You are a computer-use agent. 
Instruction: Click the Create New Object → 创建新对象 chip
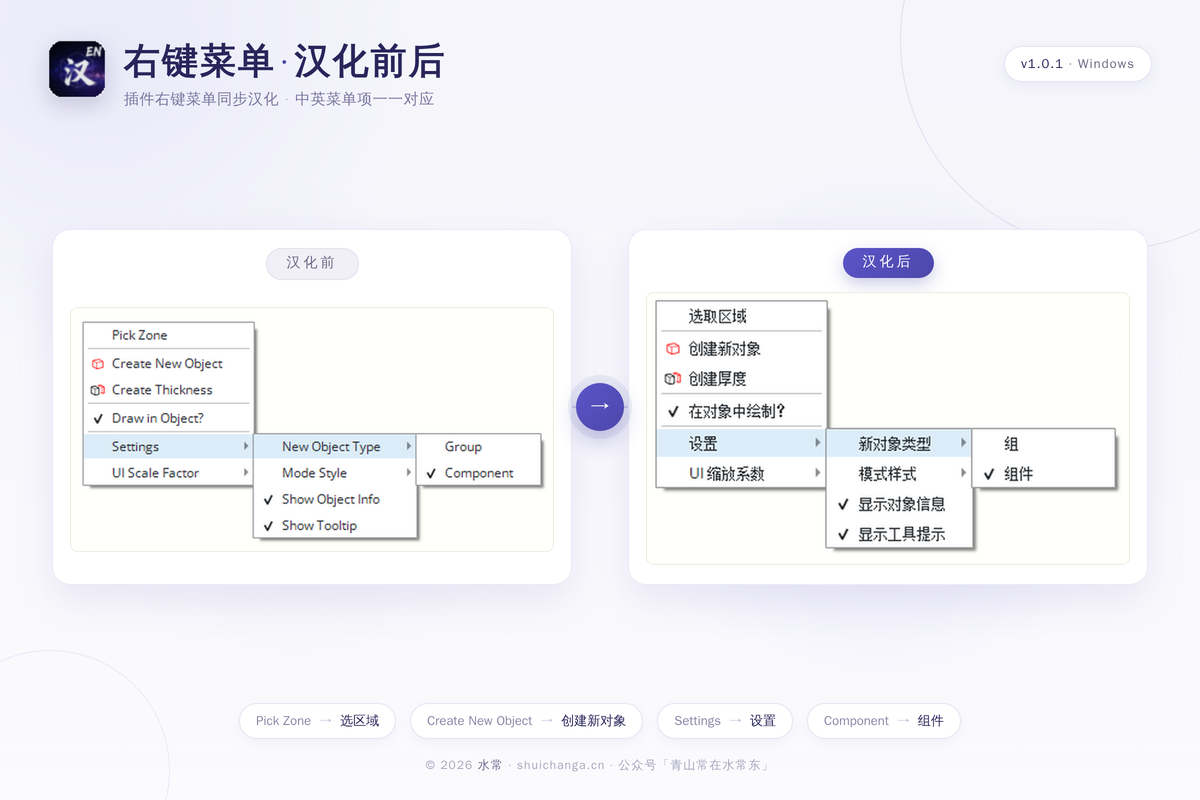click(526, 721)
